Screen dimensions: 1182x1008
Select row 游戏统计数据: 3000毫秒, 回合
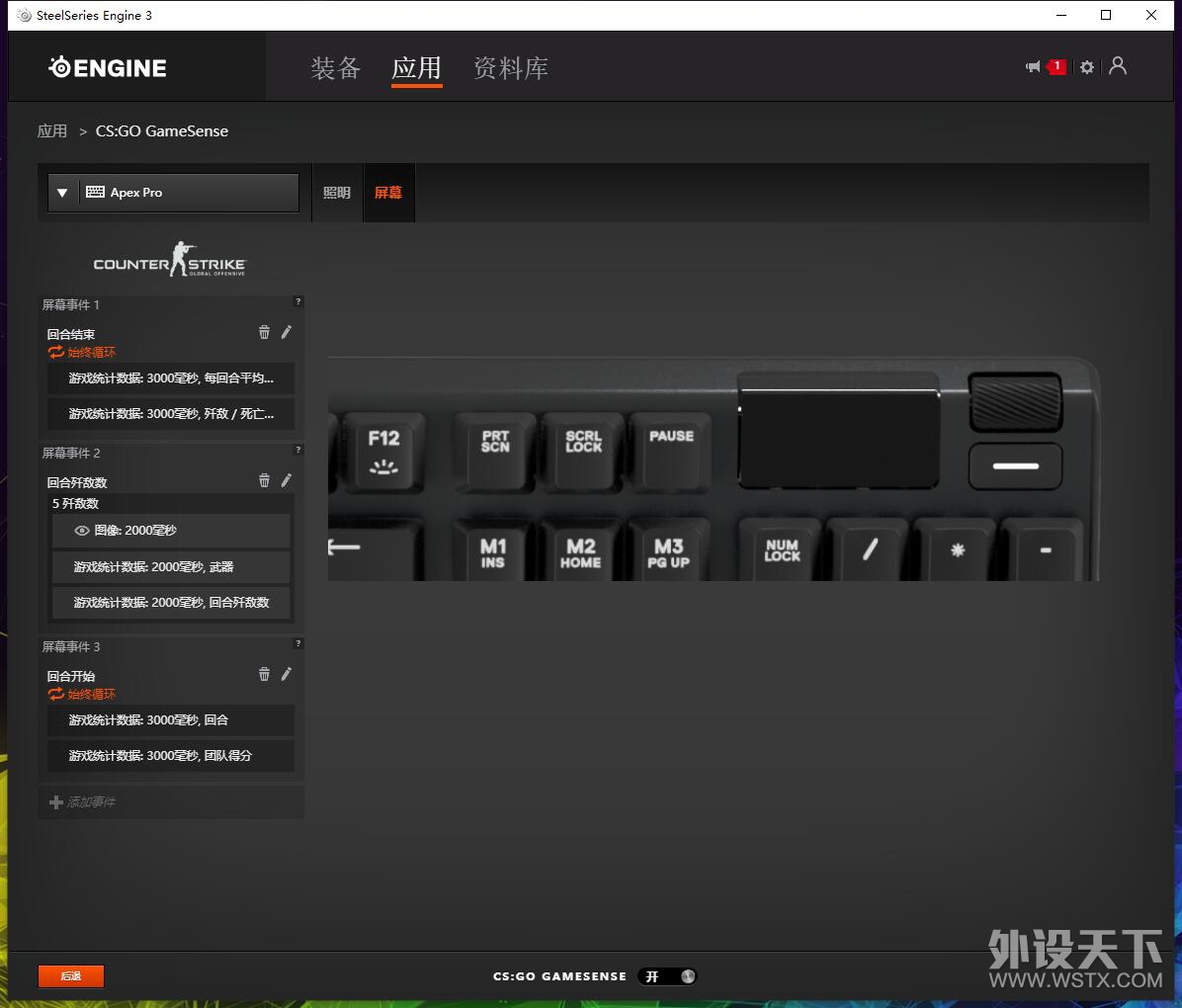170,720
